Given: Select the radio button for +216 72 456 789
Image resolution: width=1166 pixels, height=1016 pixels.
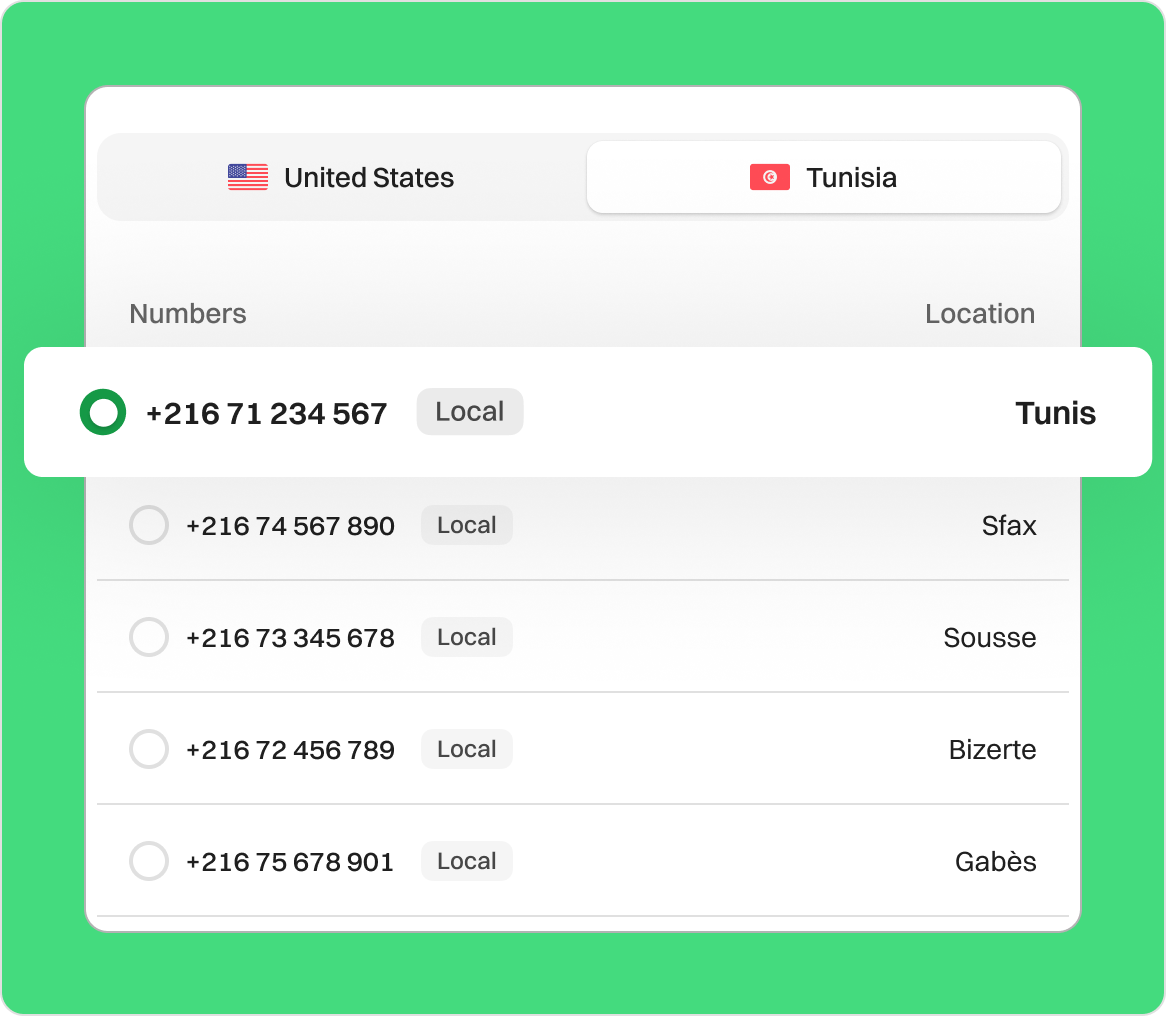Looking at the screenshot, I should (149, 750).
